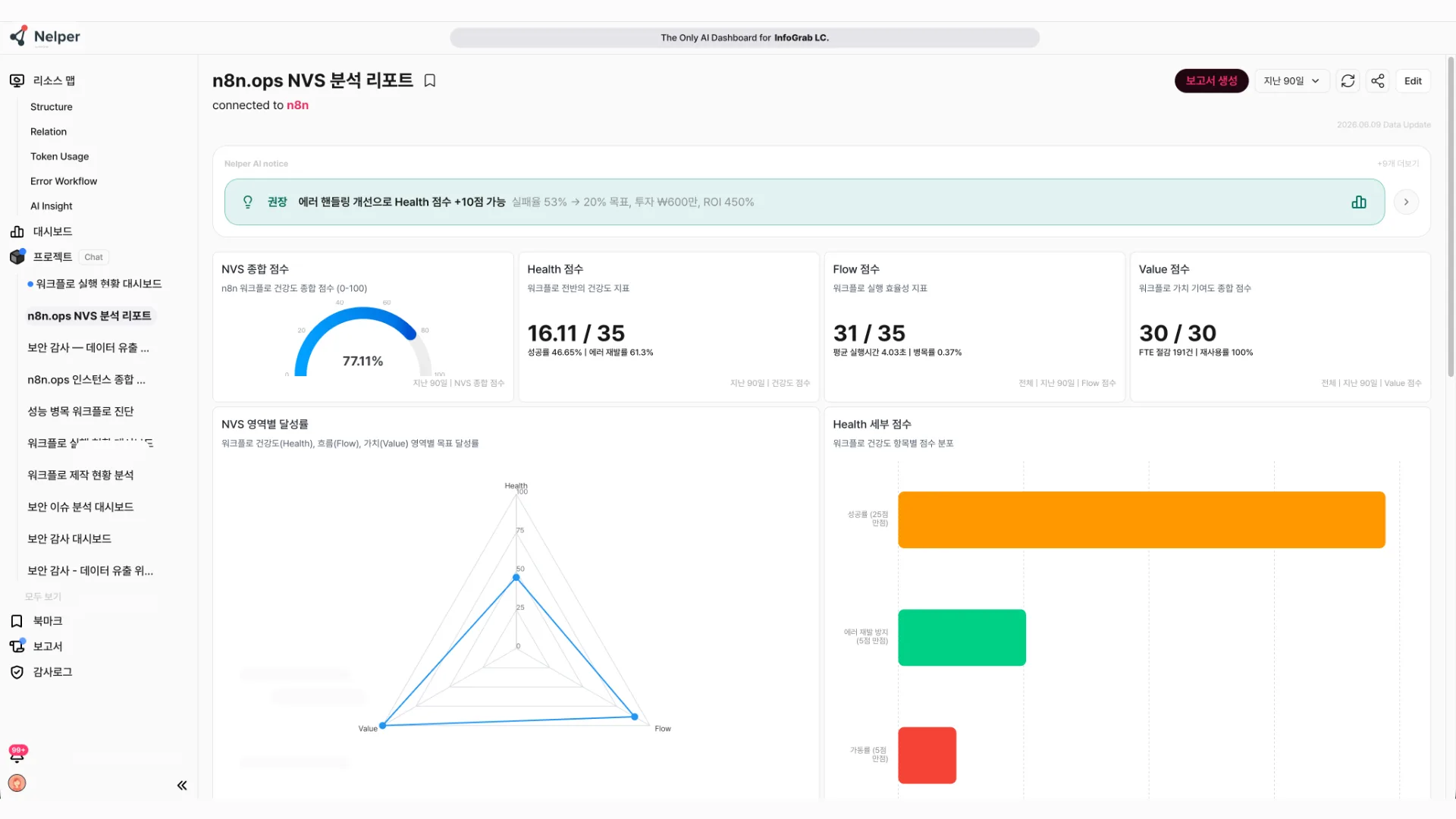
Task: Open Error Workflow page
Action: tap(64, 181)
